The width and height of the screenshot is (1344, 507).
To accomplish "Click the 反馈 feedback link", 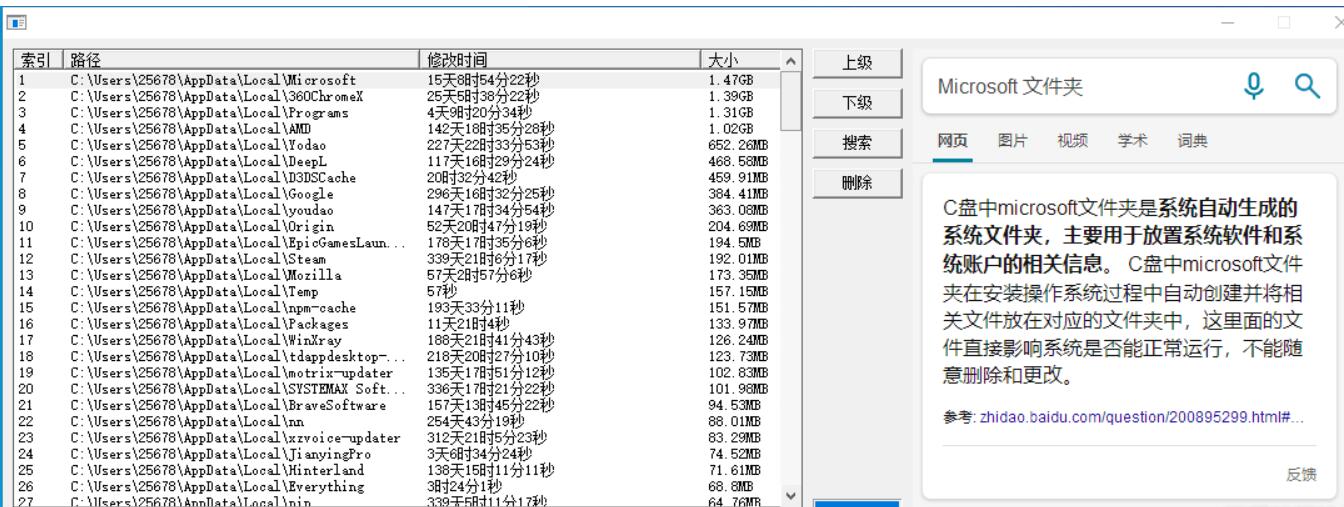I will [1301, 475].
